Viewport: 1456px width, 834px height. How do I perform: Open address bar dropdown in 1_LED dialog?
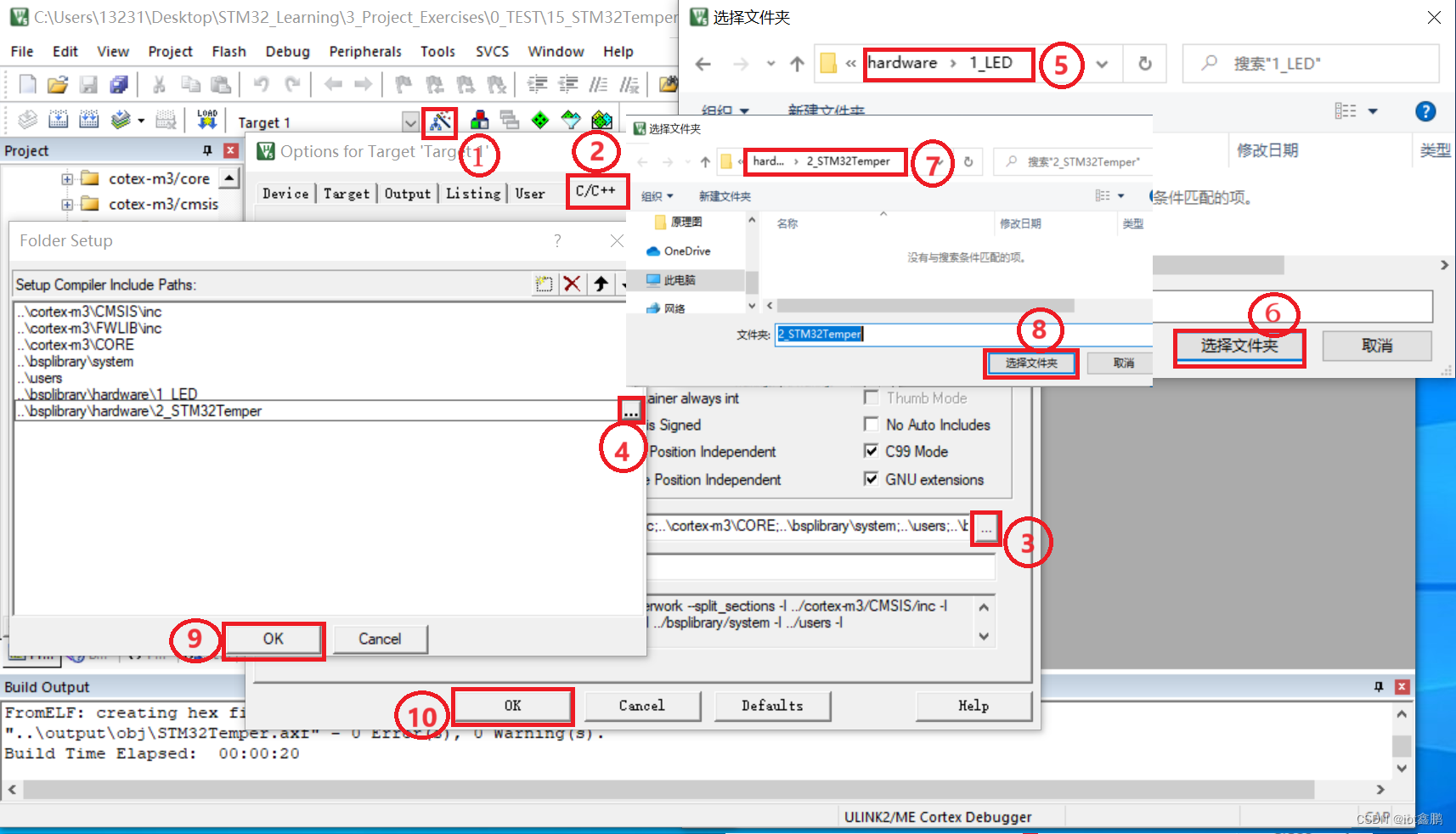[1102, 65]
